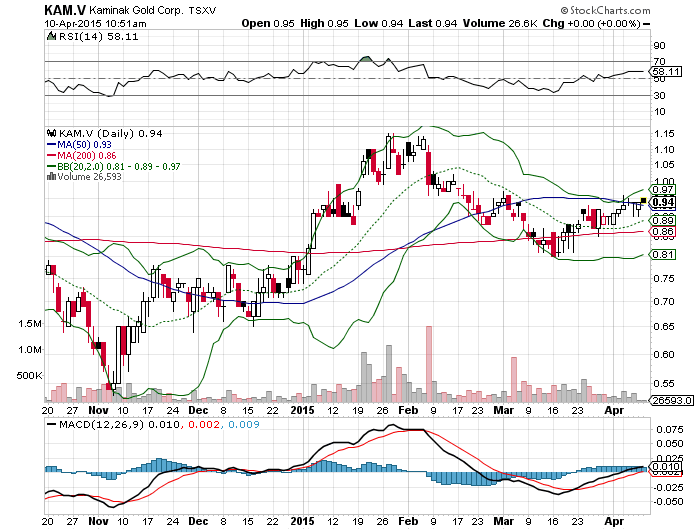Click the 30 RSI axis label

click(659, 96)
